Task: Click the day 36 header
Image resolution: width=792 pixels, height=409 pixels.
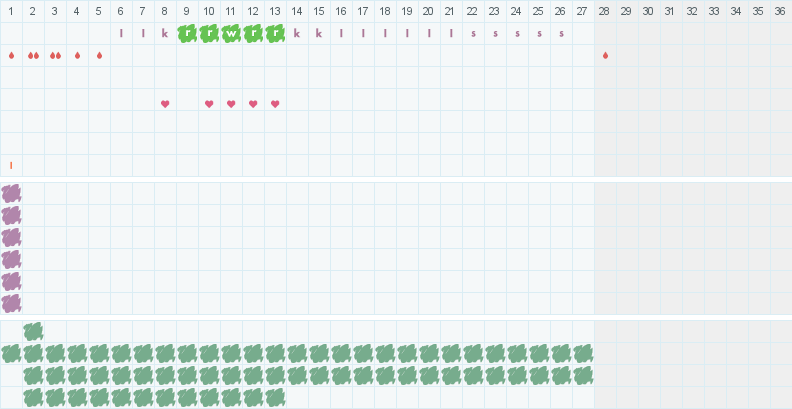Action: pos(781,11)
